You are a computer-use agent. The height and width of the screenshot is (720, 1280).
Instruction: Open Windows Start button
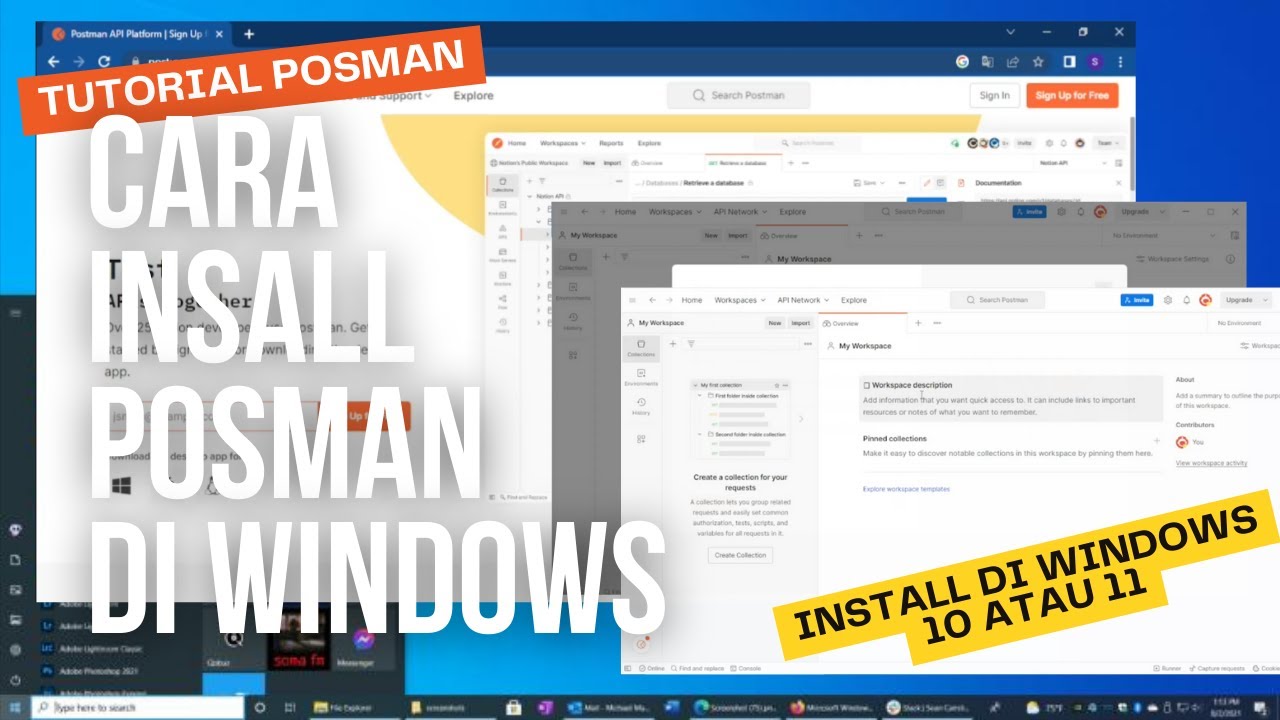15,707
